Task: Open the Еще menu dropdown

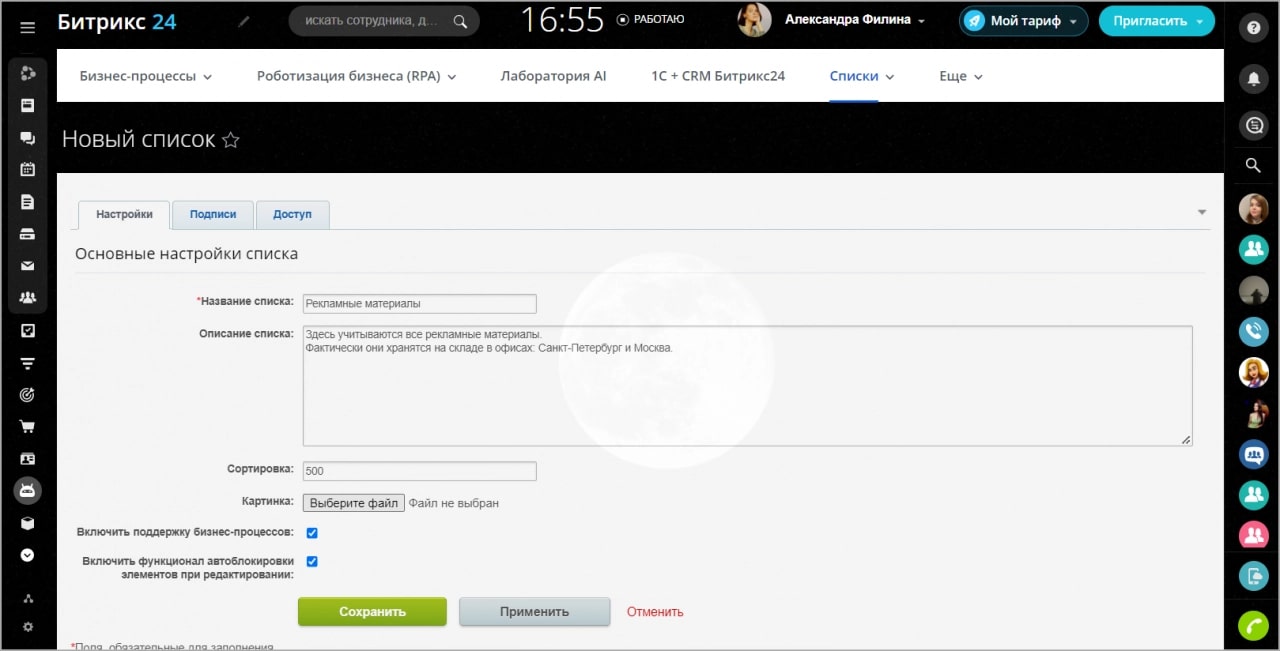Action: (x=960, y=76)
